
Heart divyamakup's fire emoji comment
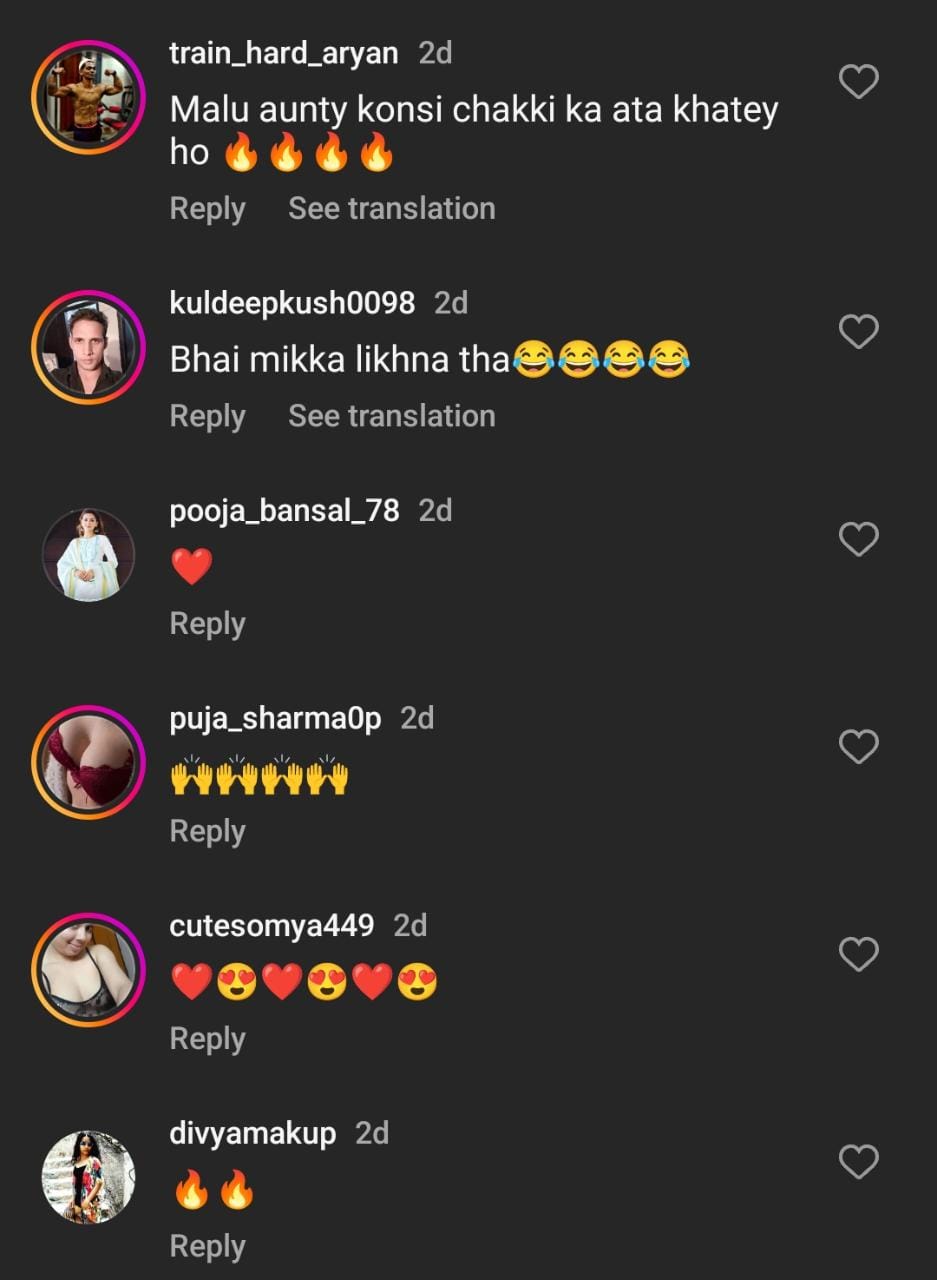point(858,1162)
